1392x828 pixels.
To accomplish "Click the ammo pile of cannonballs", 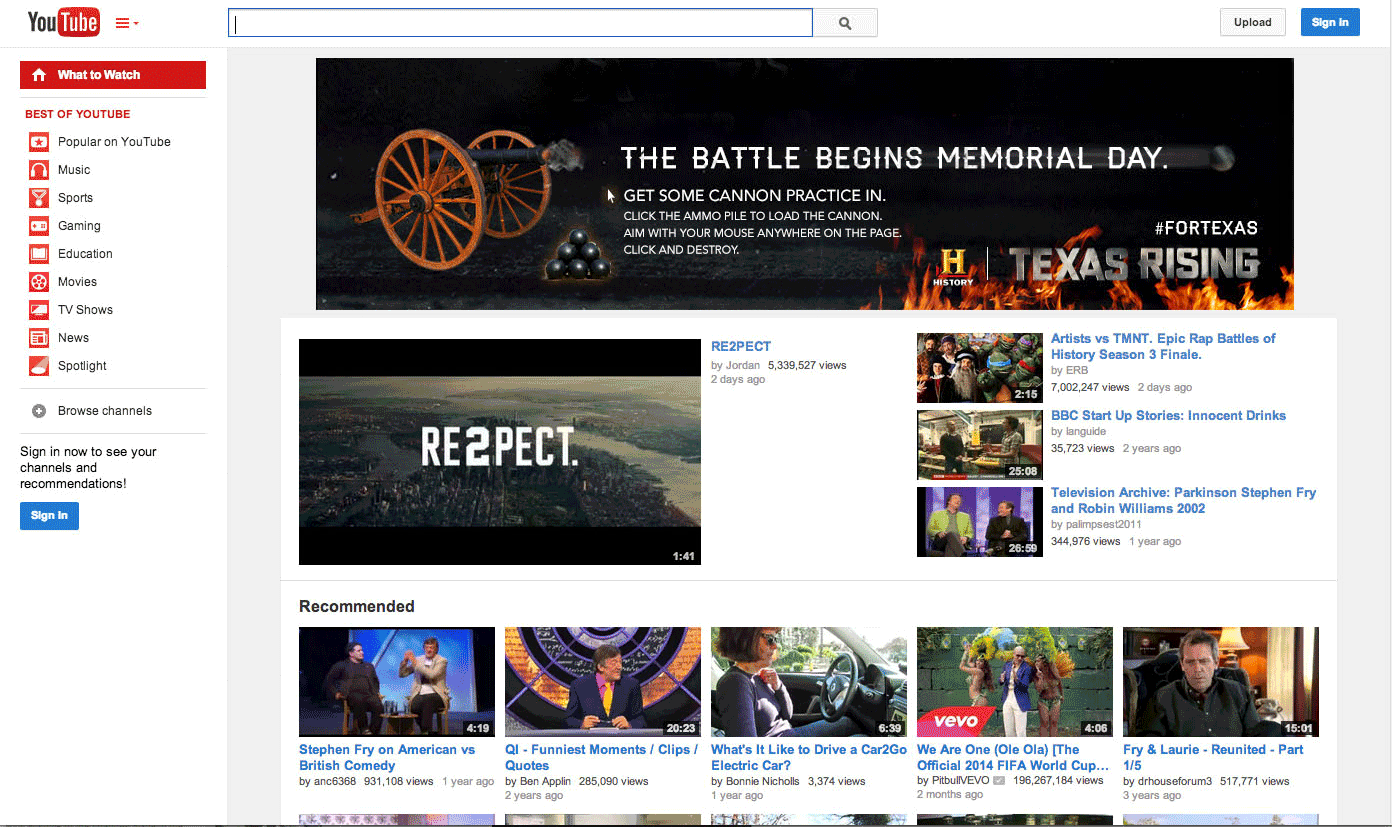I will [x=576, y=257].
